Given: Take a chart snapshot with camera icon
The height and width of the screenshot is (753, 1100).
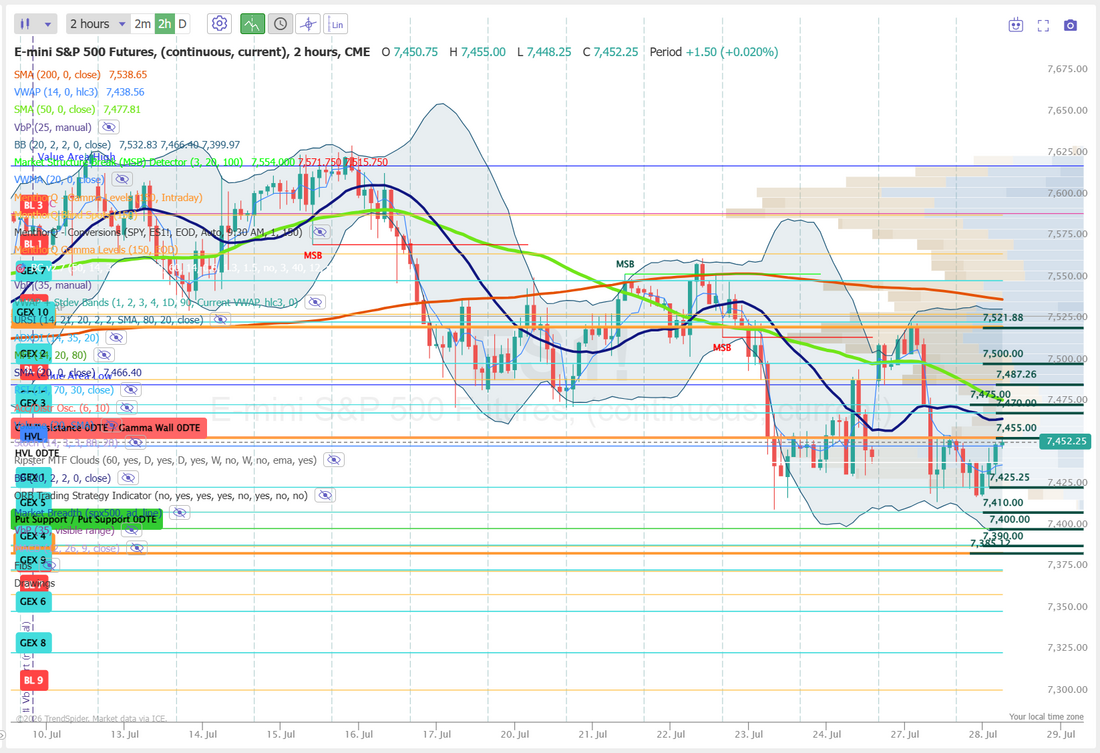Looking at the screenshot, I should click(1070, 25).
